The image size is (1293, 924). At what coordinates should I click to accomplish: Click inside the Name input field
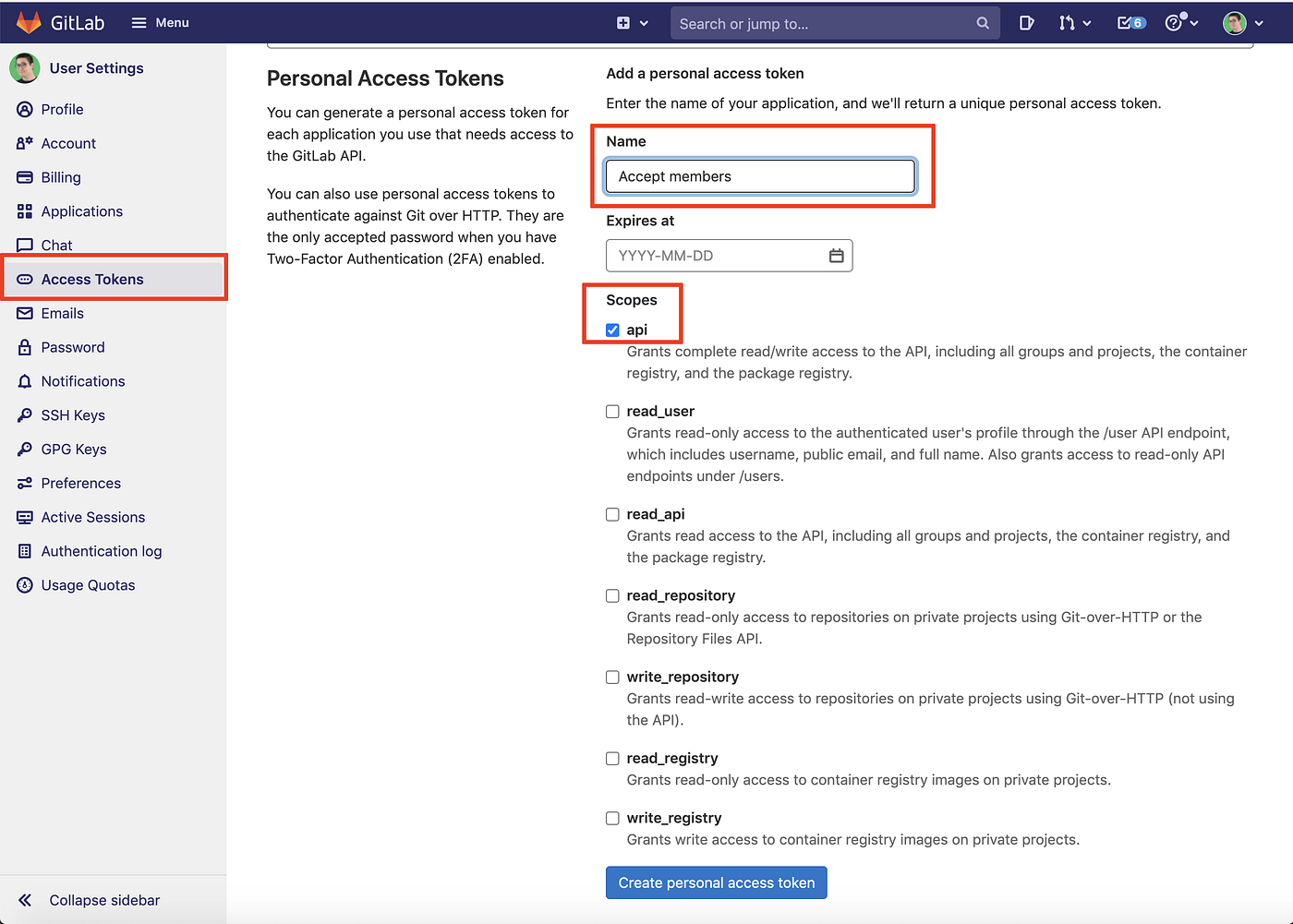tap(758, 175)
